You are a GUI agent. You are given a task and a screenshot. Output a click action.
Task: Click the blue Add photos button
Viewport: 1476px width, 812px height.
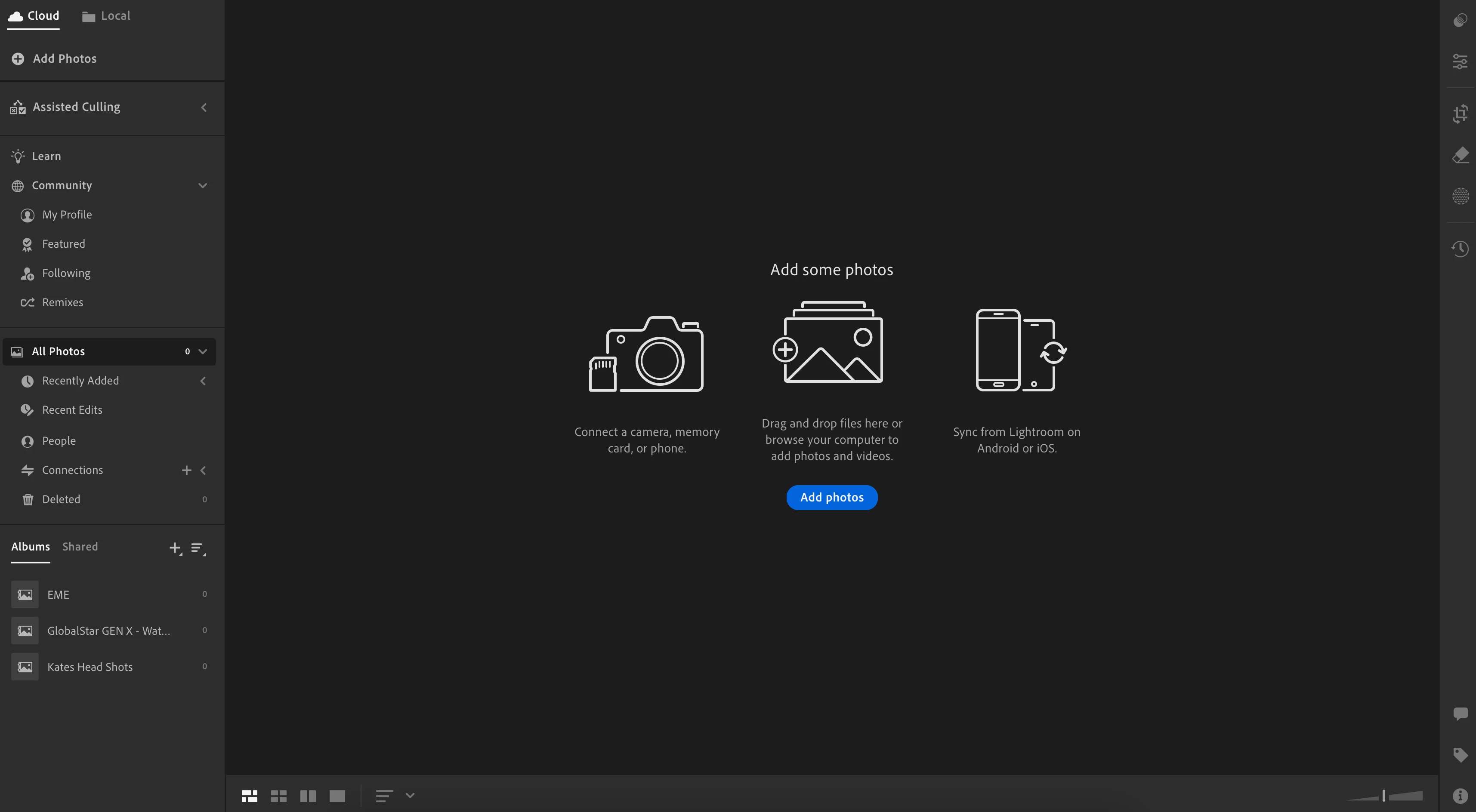(831, 497)
